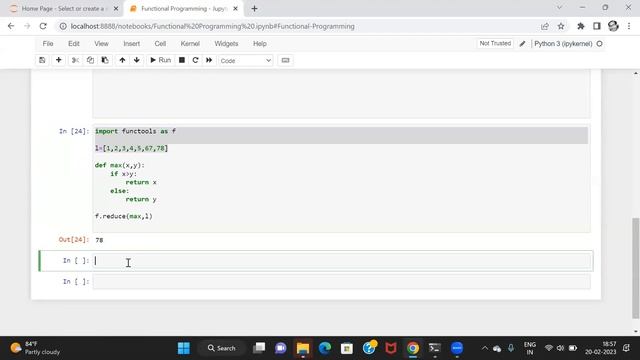Screen dimensions: 640x360
Task: Open Google Chrome from the taskbar
Action: 413,348
